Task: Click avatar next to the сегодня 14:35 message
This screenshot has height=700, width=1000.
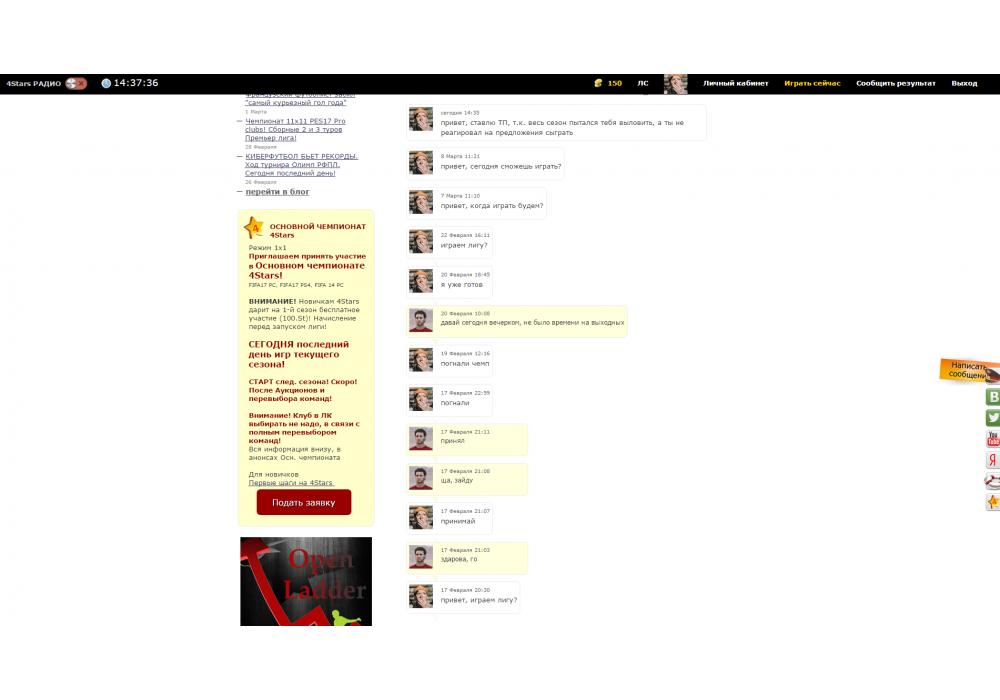Action: click(421, 119)
